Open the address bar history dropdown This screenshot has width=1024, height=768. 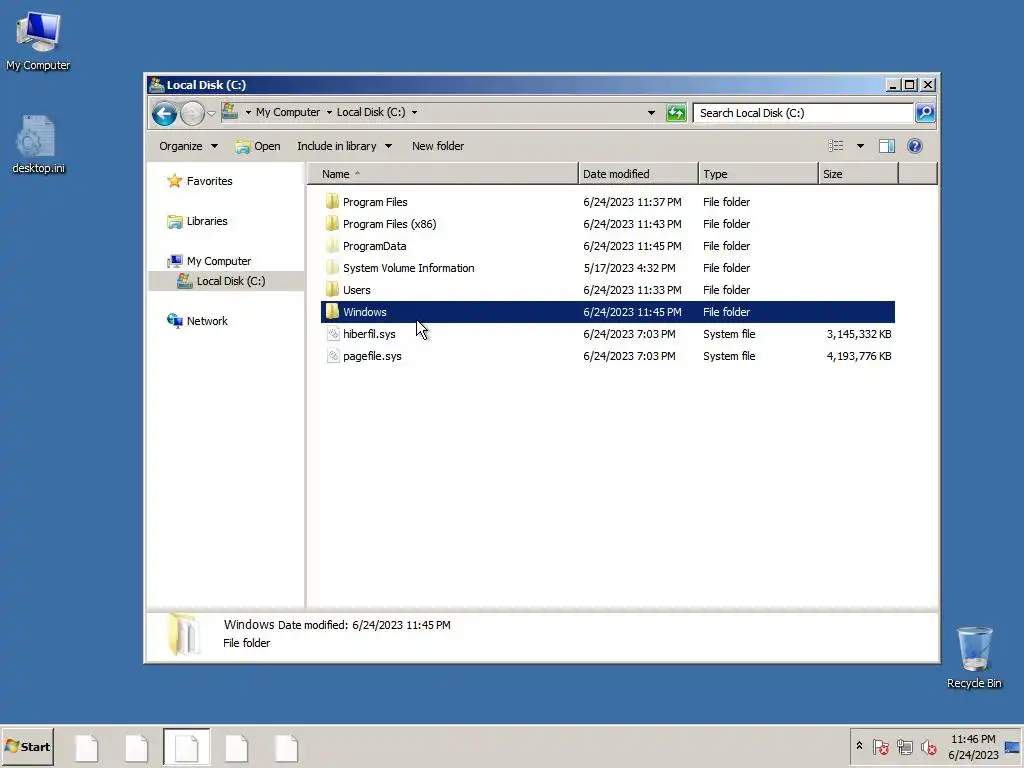pos(651,113)
